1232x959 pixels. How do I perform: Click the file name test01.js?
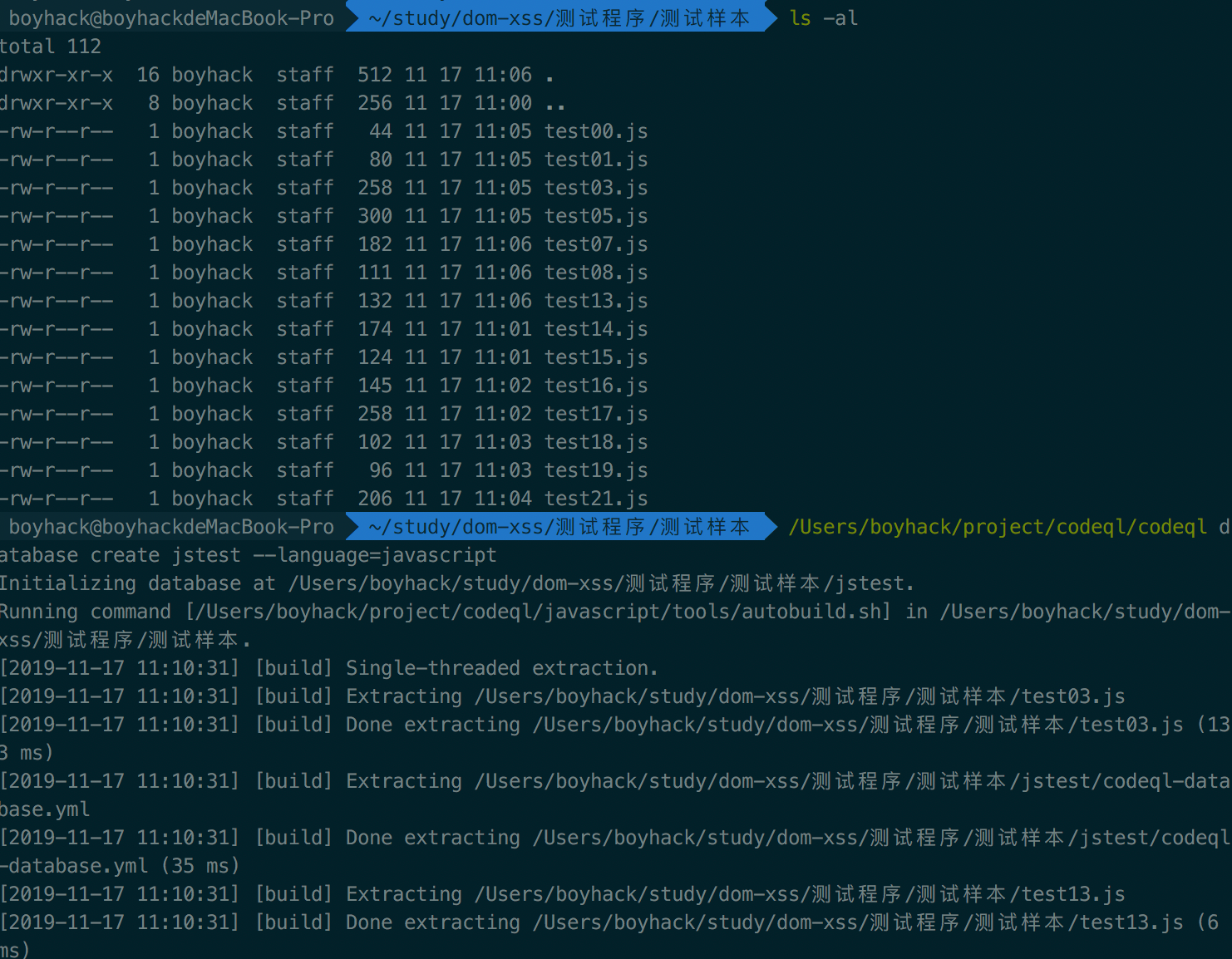(x=596, y=160)
